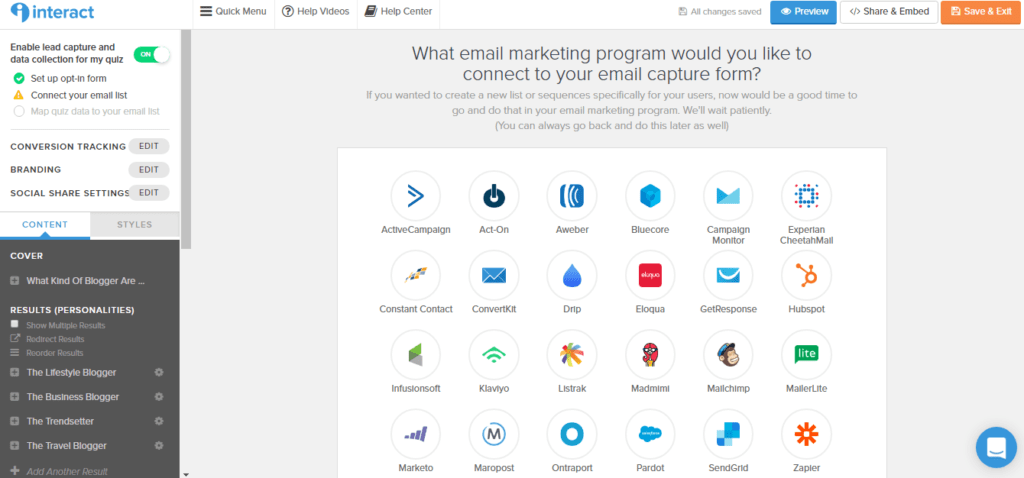Open Share & Embed
The height and width of the screenshot is (478, 1024).
[x=889, y=12]
